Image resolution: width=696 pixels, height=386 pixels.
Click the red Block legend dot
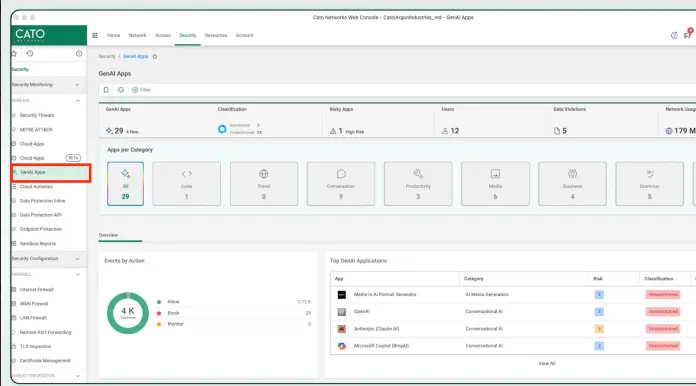159,313
